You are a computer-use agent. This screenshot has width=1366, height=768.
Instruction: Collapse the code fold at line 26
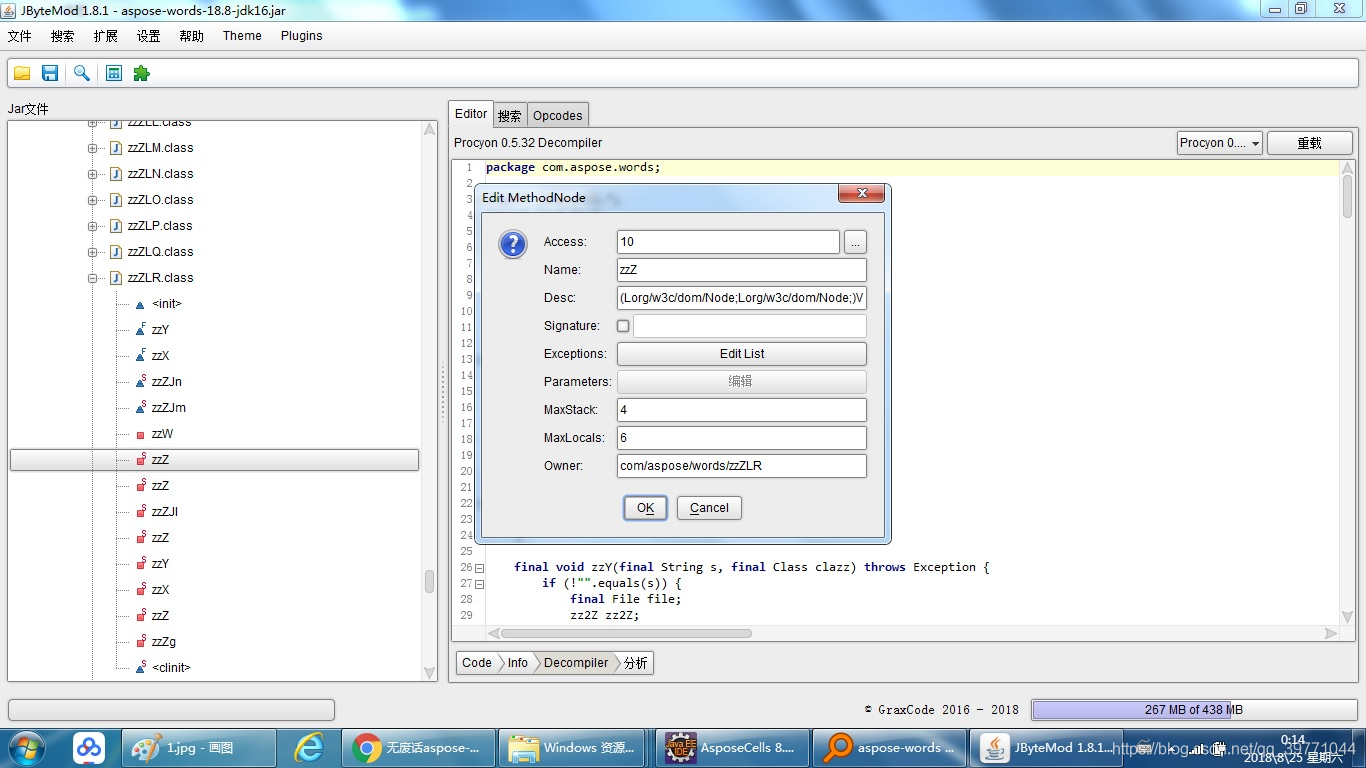(479, 568)
